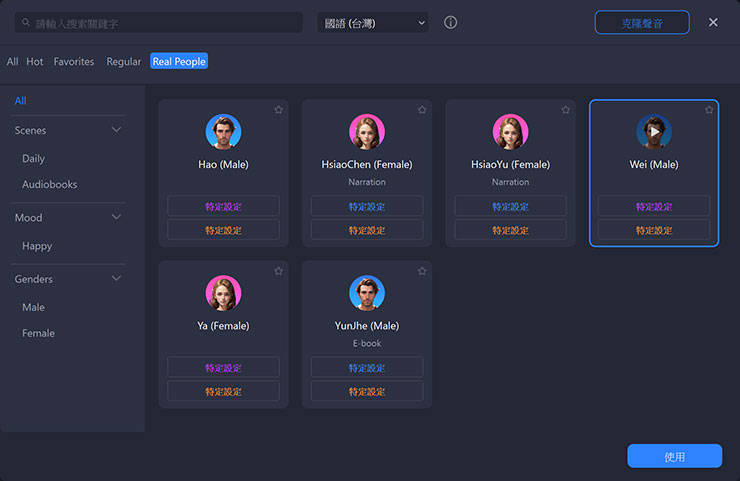Star the YunJhe (Male) voice
Viewport: 740px width, 481px height.
[x=422, y=271]
